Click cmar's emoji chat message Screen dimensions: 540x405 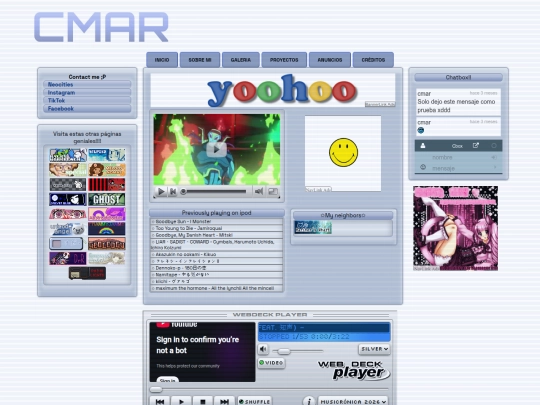click(458, 127)
